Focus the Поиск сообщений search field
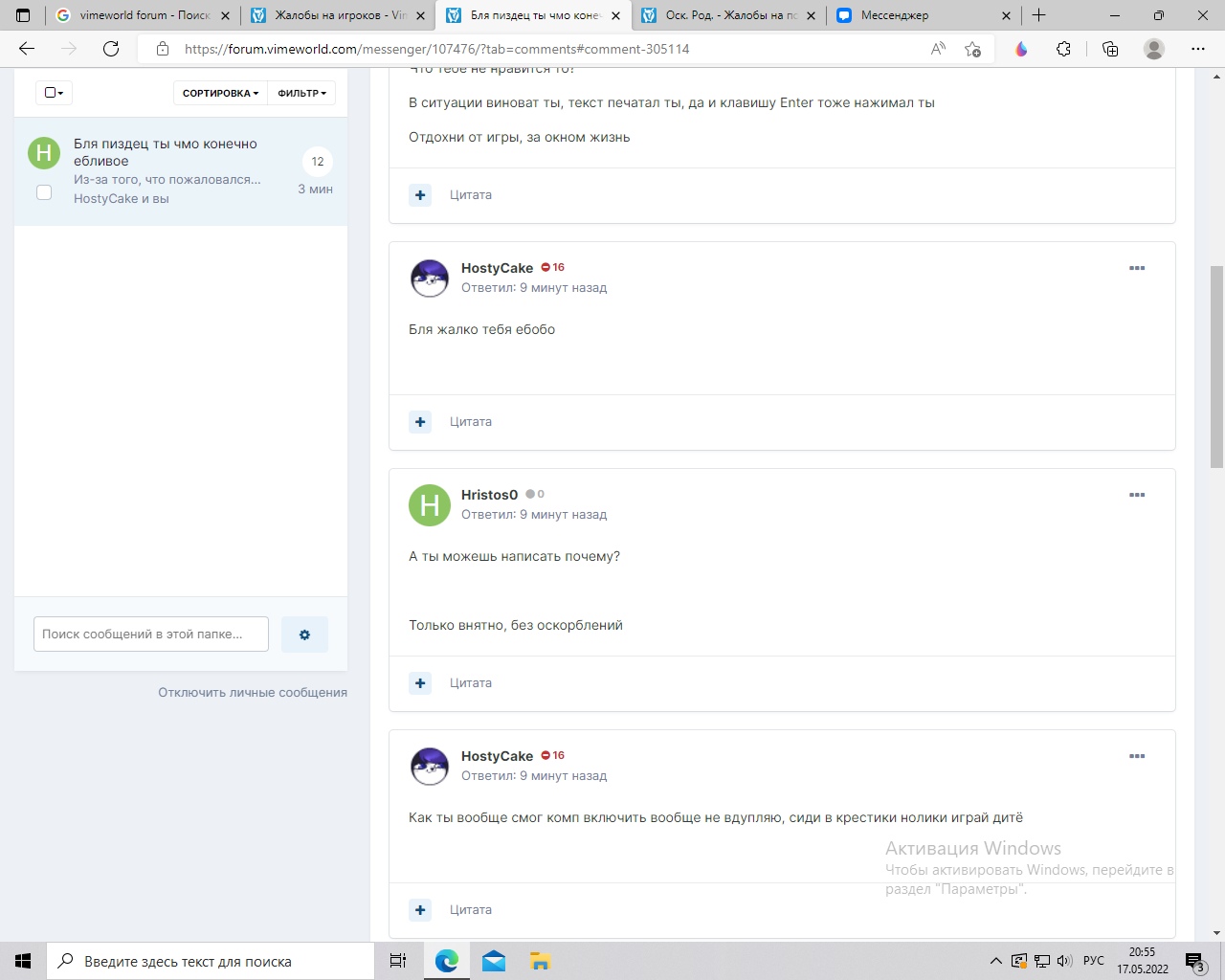Image resolution: width=1225 pixels, height=980 pixels. click(150, 635)
